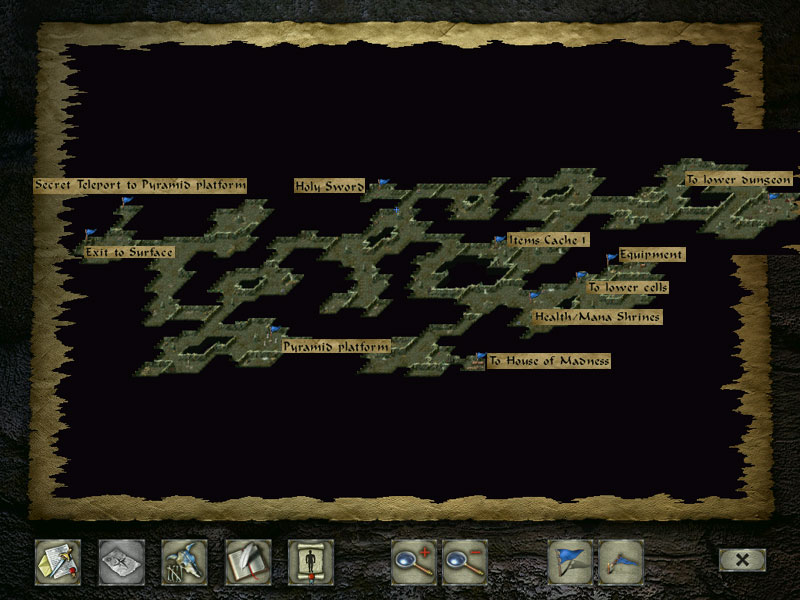800x600 pixels.
Task: Open the world map parchment icon
Action: 121,562
